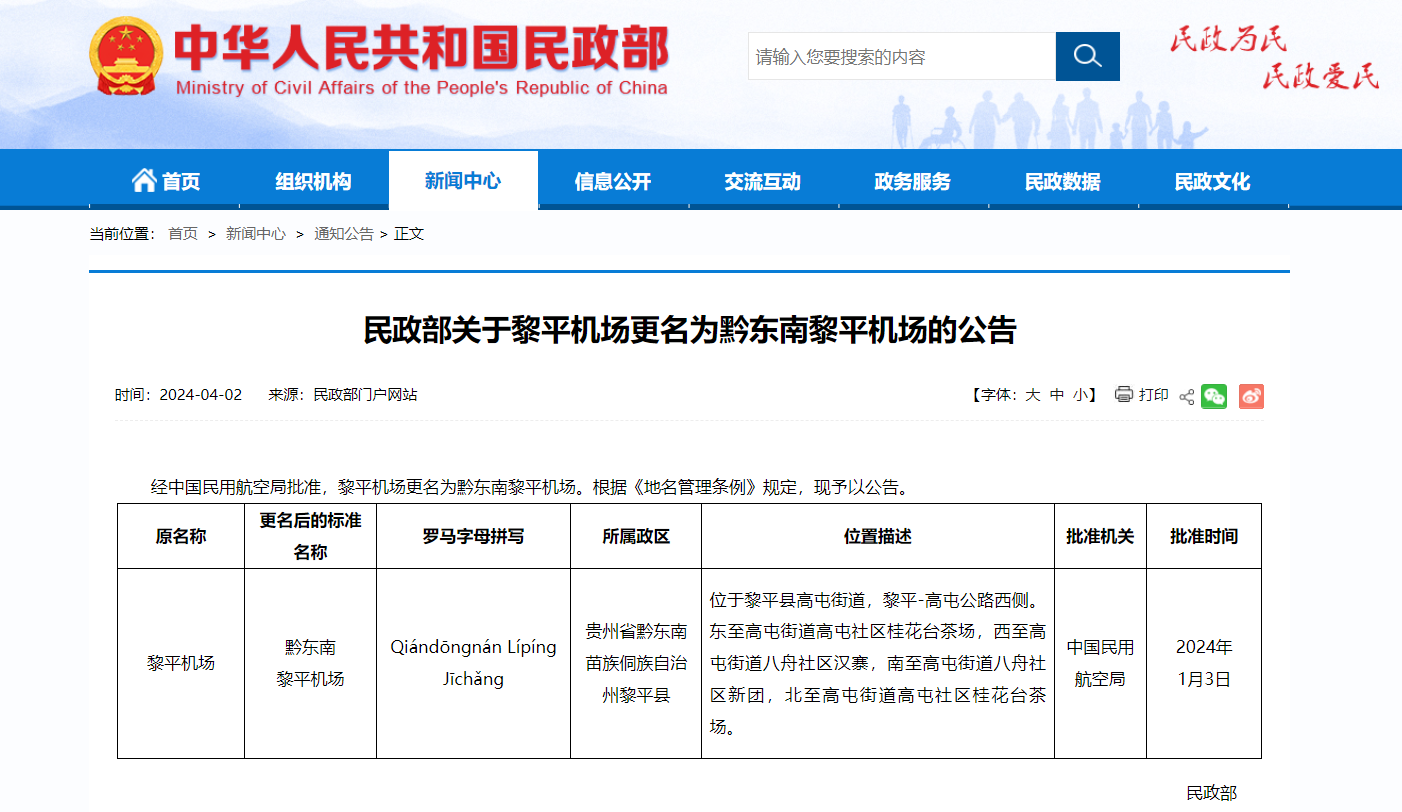1402x812 pixels.
Task: Set font size to 大
Action: tap(1032, 395)
